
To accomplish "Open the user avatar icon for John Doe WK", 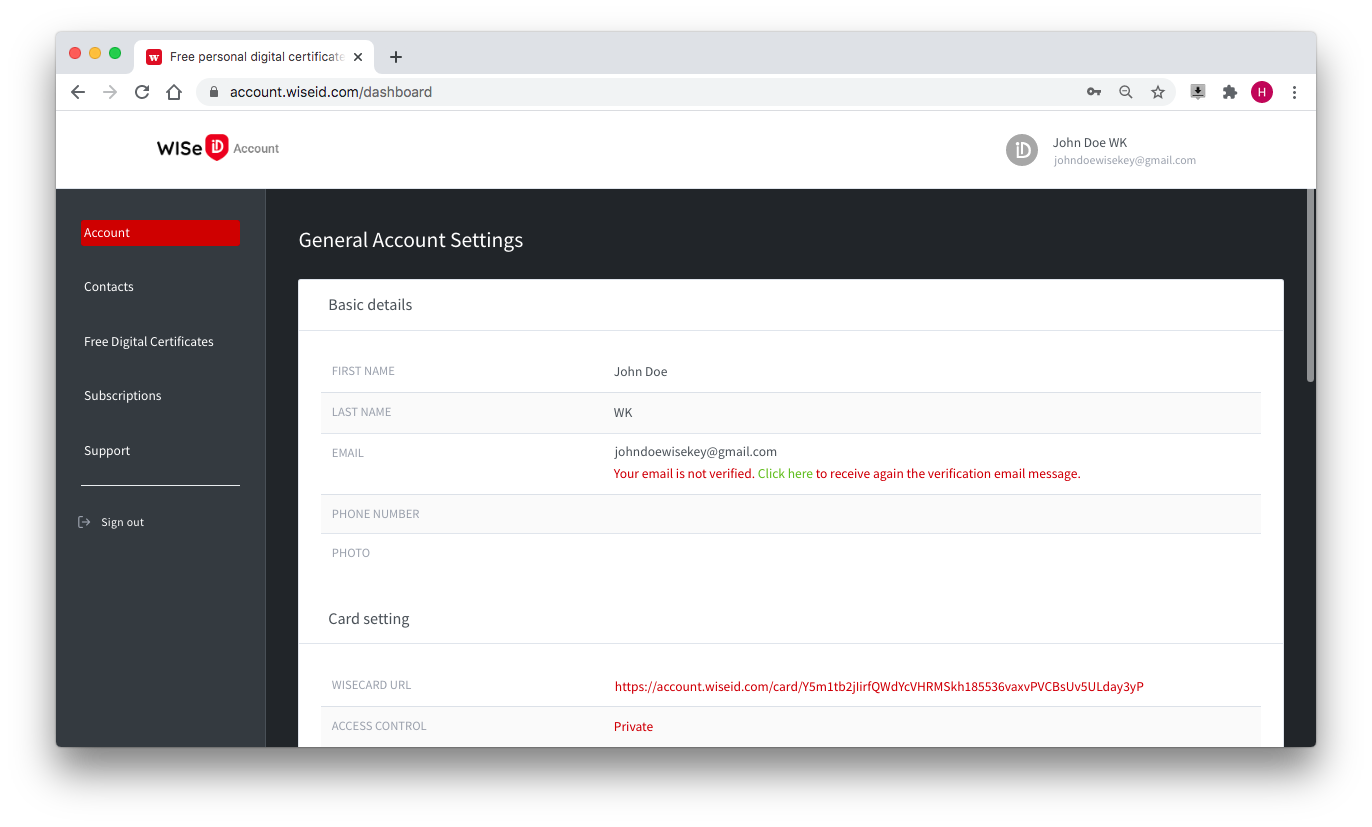I will pos(1022,150).
